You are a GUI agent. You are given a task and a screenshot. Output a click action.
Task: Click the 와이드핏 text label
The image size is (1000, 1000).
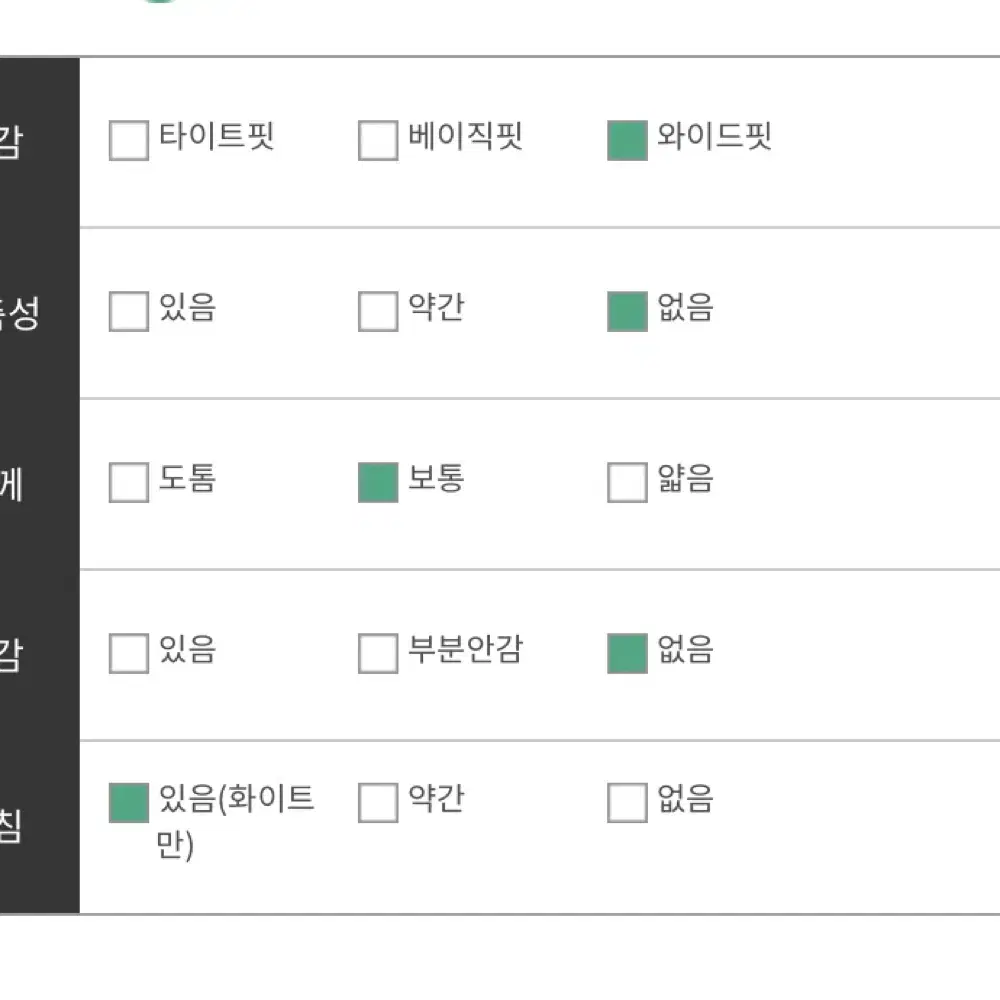click(714, 136)
